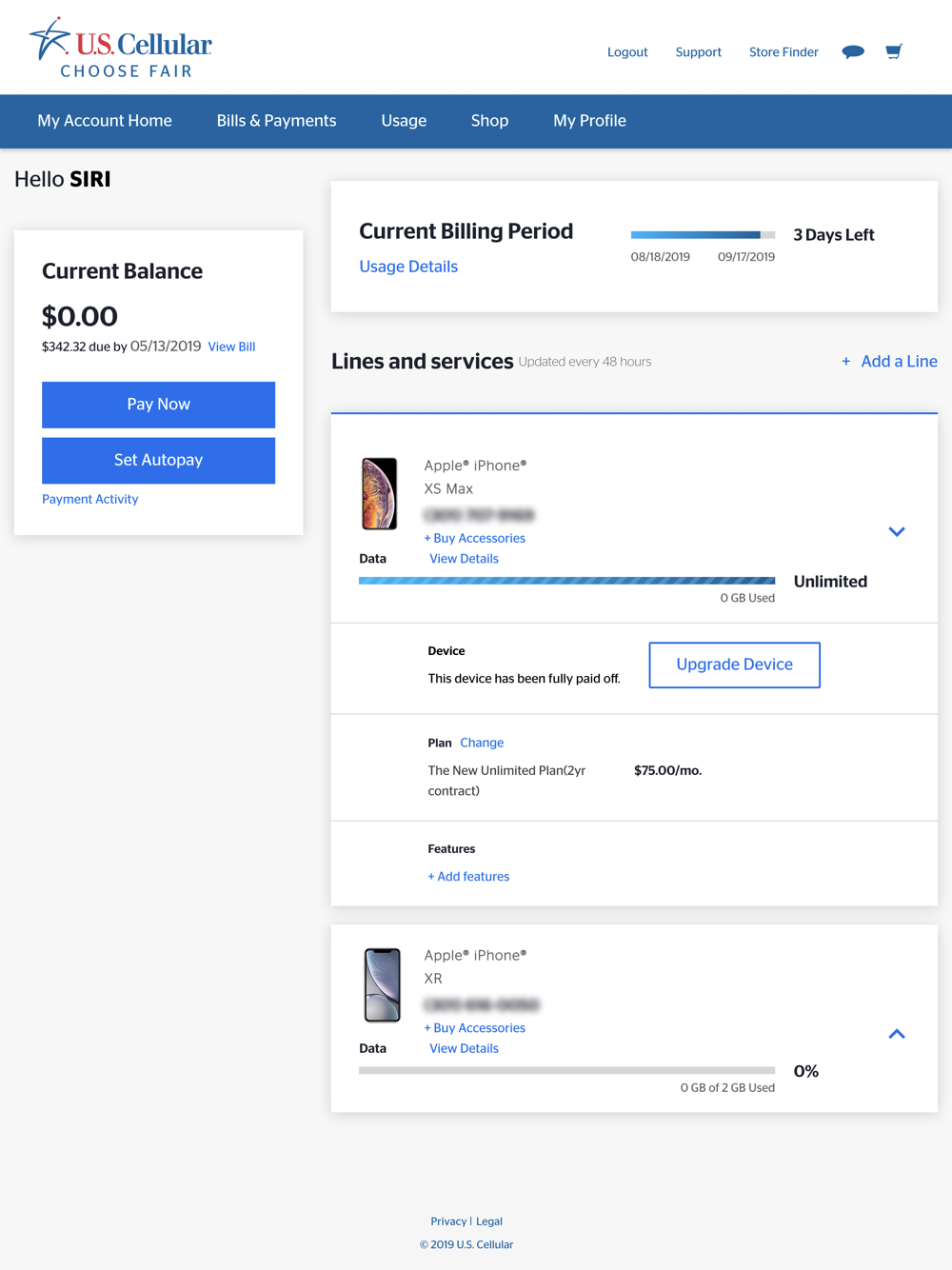Click the iPhone XS Max thumbnail
Viewport: 952px width, 1270px height.
[x=380, y=493]
